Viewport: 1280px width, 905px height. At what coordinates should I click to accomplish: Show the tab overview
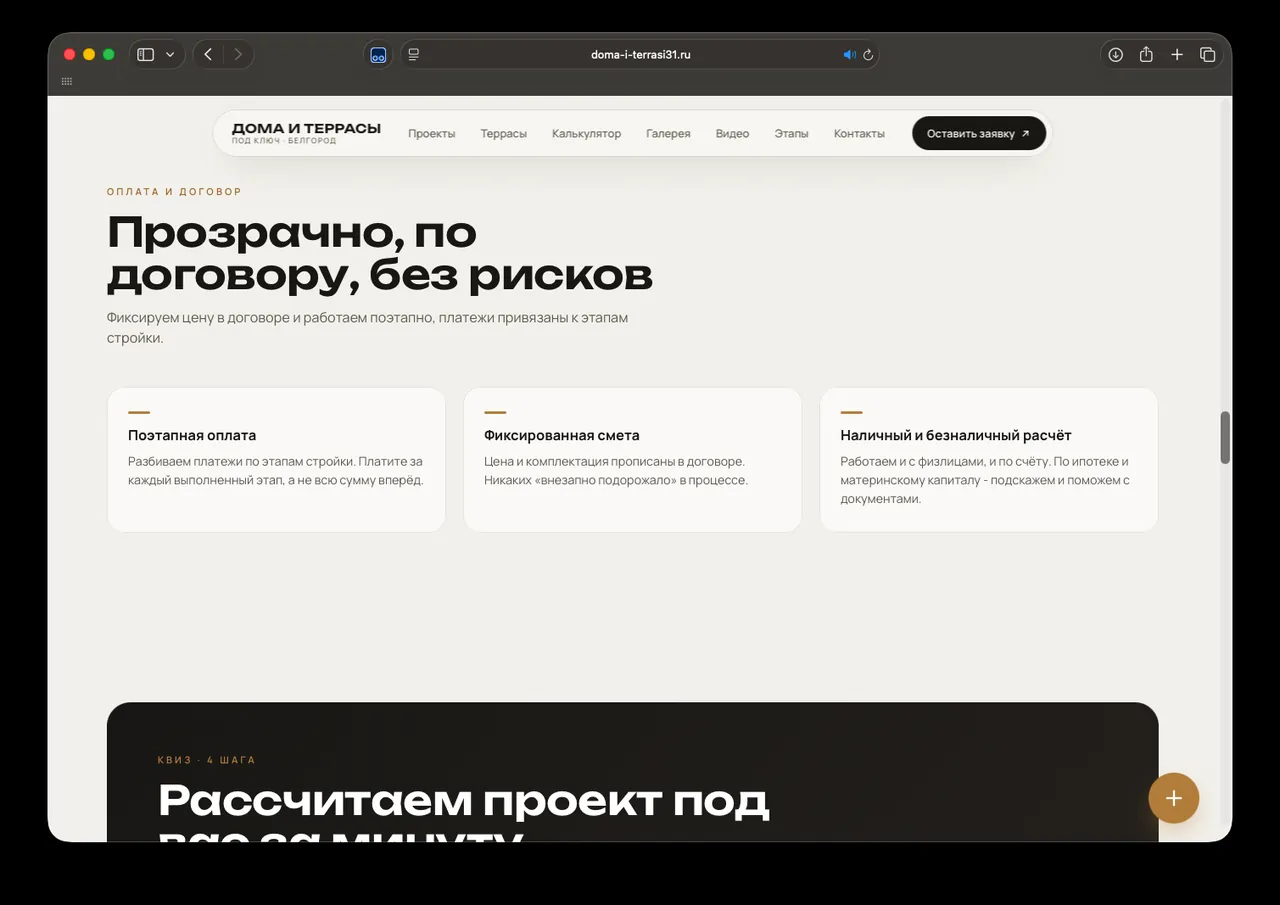point(1207,55)
